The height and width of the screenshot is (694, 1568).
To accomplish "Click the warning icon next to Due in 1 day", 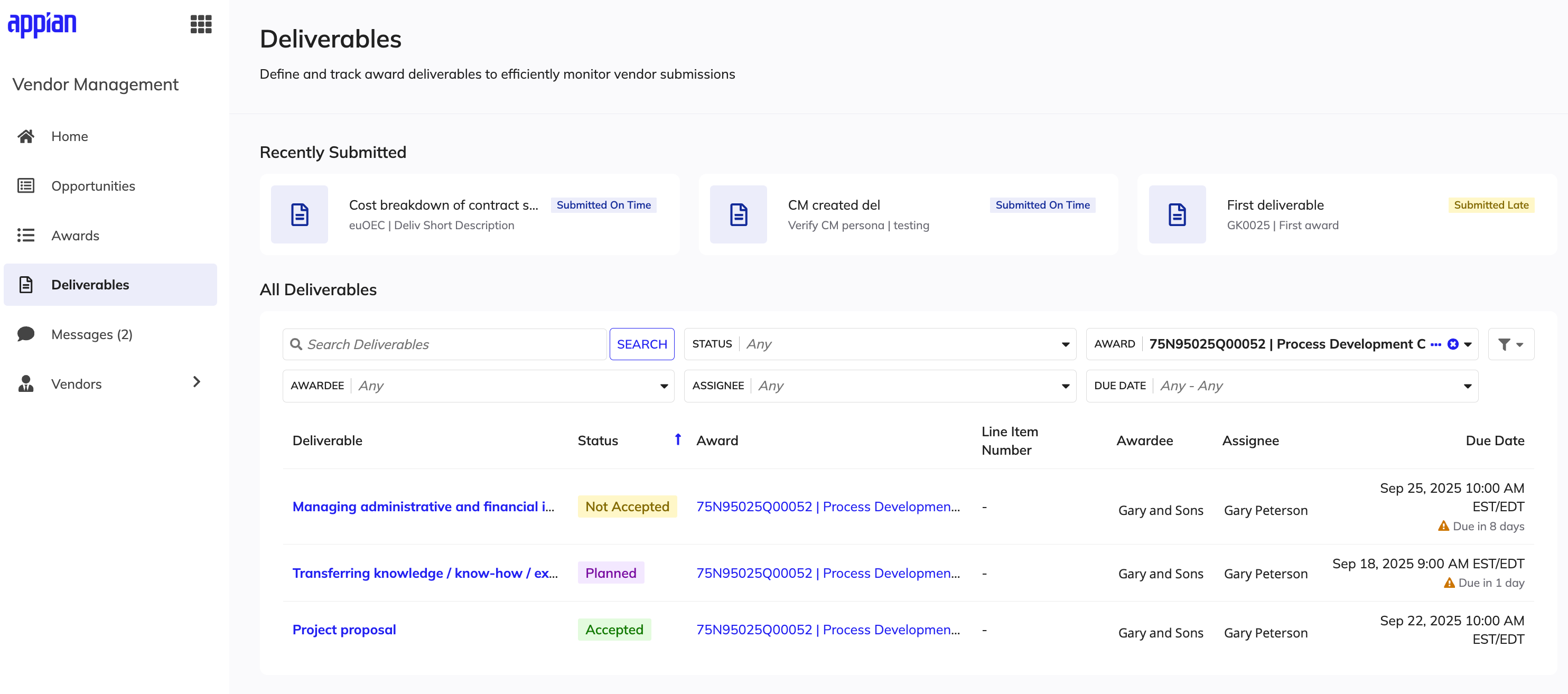I will (x=1449, y=583).
